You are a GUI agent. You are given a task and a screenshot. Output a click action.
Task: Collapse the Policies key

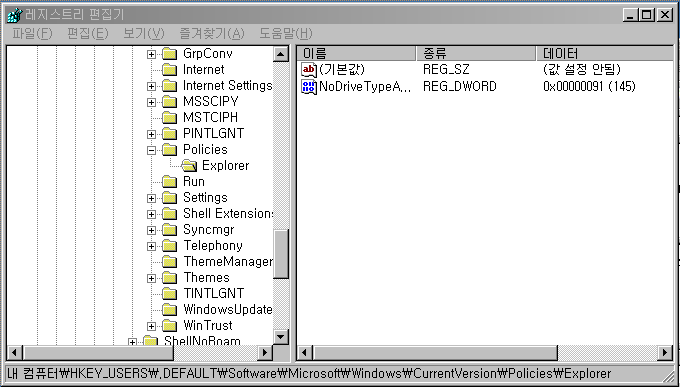(x=151, y=150)
